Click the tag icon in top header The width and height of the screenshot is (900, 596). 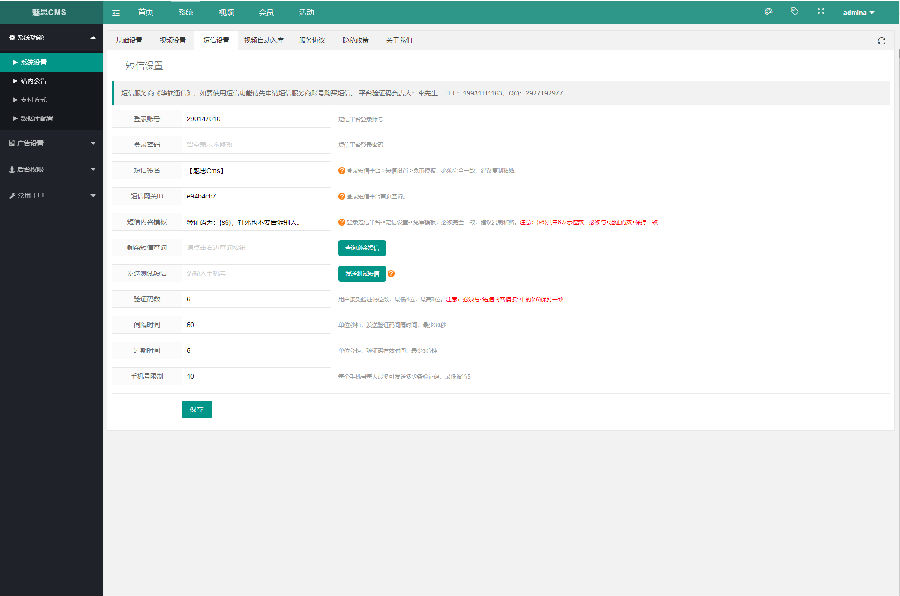(x=794, y=12)
